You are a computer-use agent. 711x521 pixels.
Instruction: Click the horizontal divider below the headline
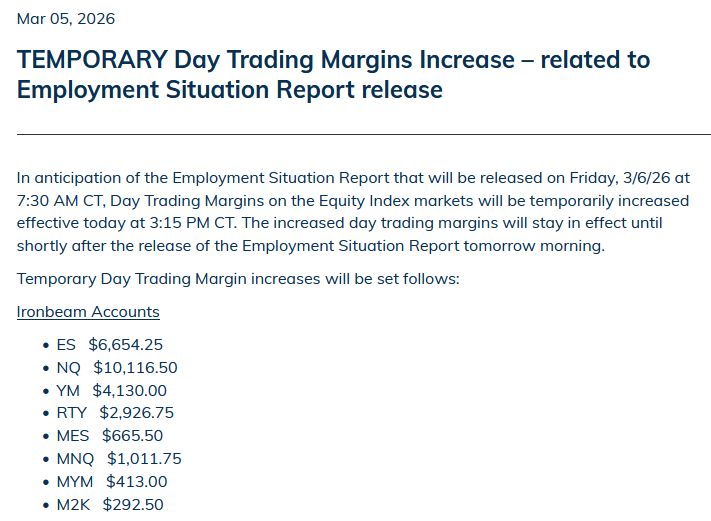click(x=363, y=134)
